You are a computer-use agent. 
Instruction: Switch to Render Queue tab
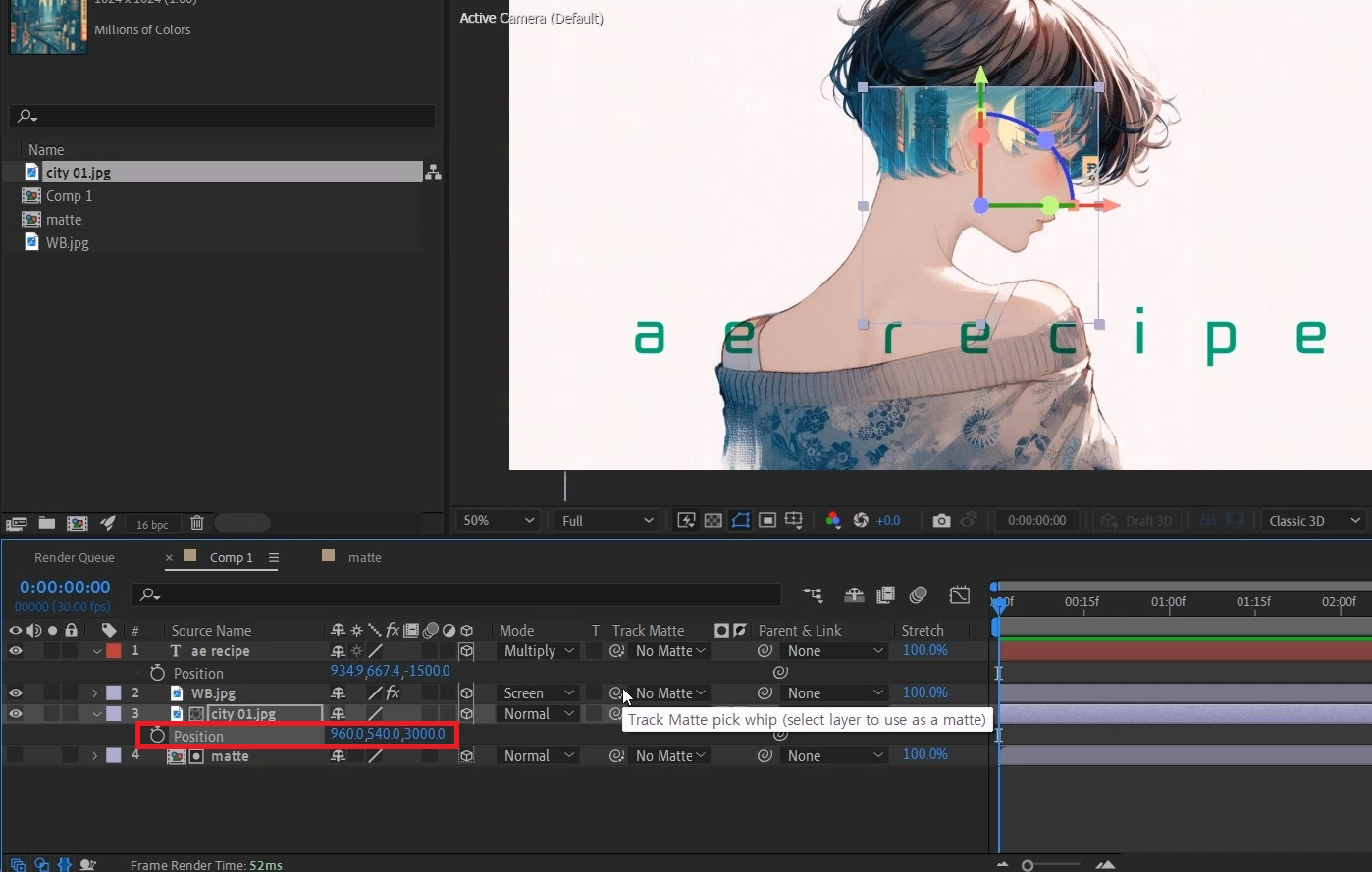(x=75, y=557)
